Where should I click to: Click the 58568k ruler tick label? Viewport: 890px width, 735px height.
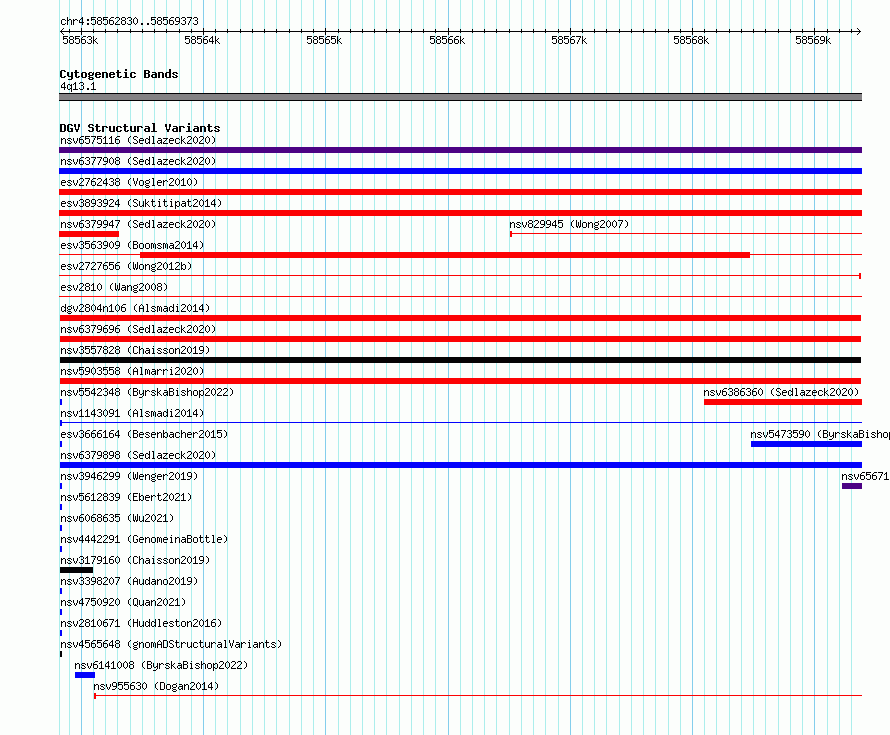(x=691, y=40)
